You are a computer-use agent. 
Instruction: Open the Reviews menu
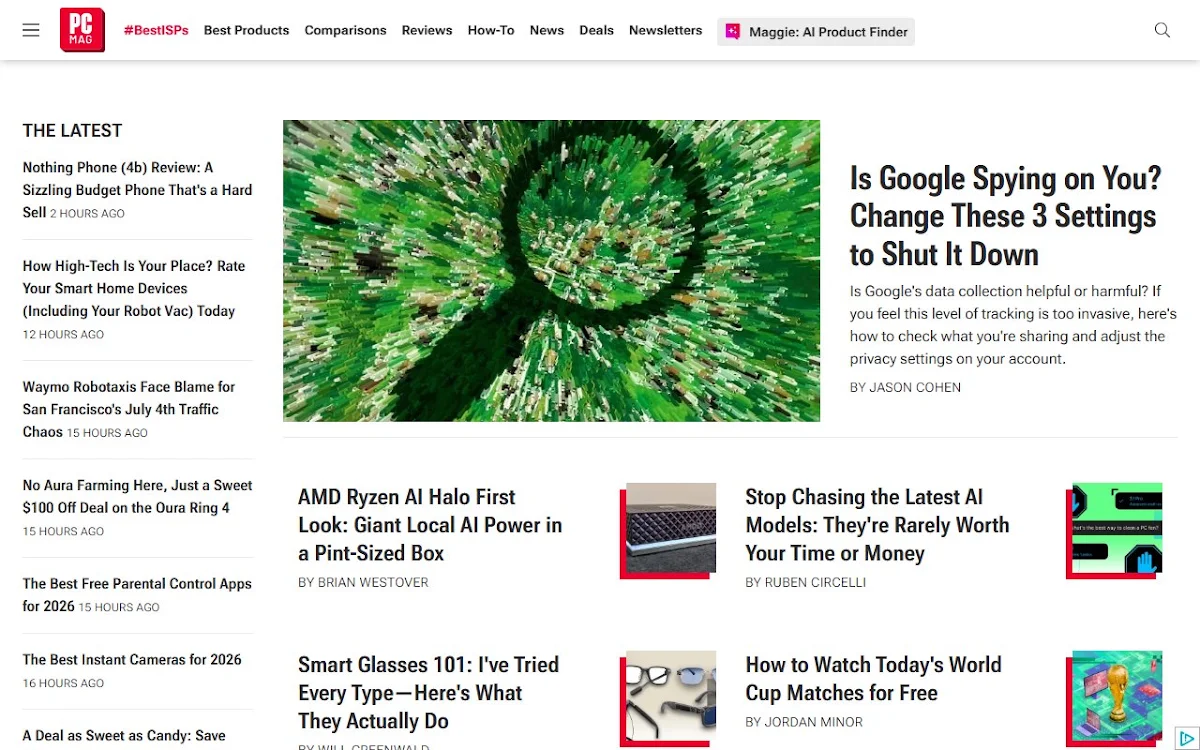(x=427, y=30)
